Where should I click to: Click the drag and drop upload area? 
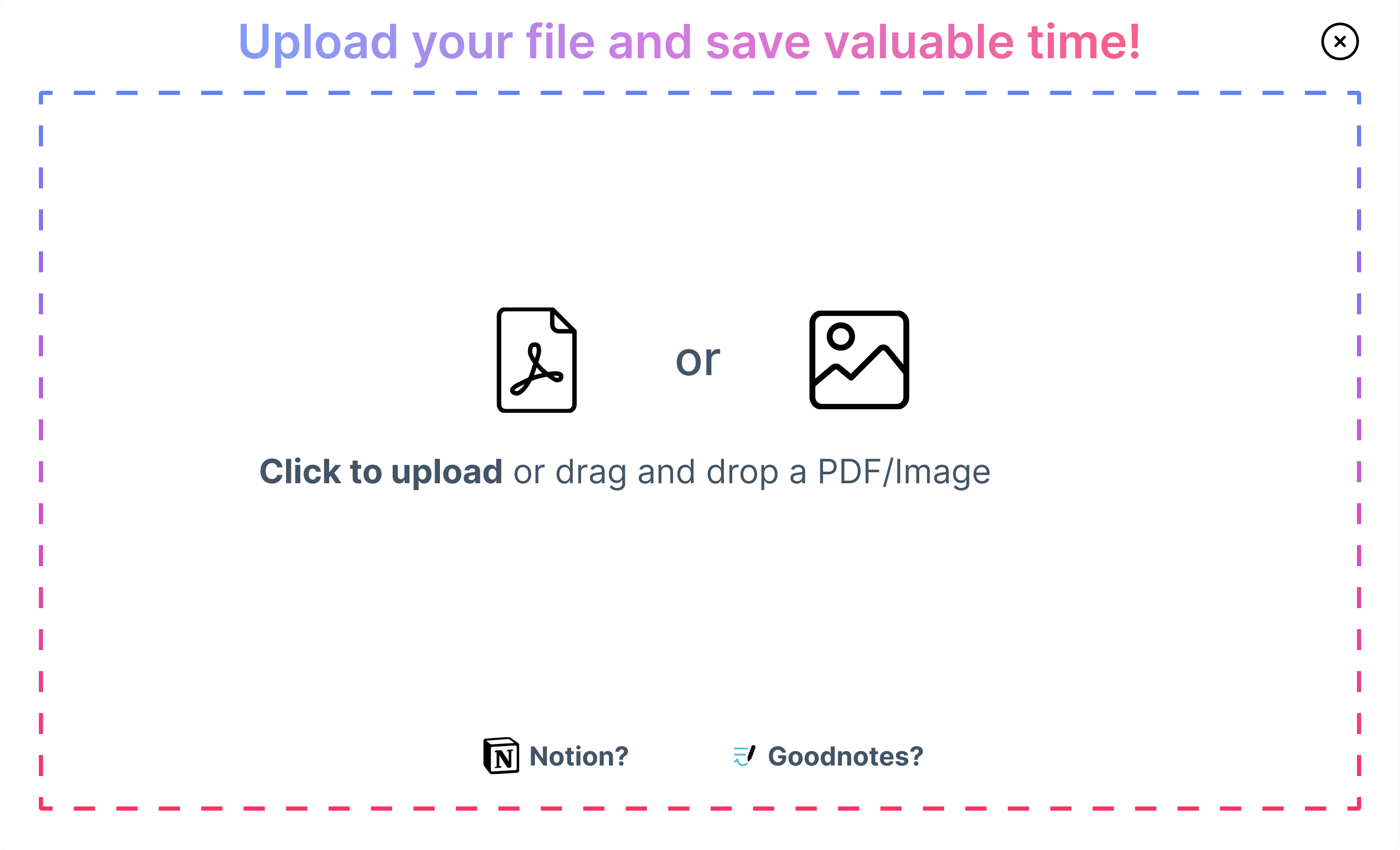(x=700, y=450)
